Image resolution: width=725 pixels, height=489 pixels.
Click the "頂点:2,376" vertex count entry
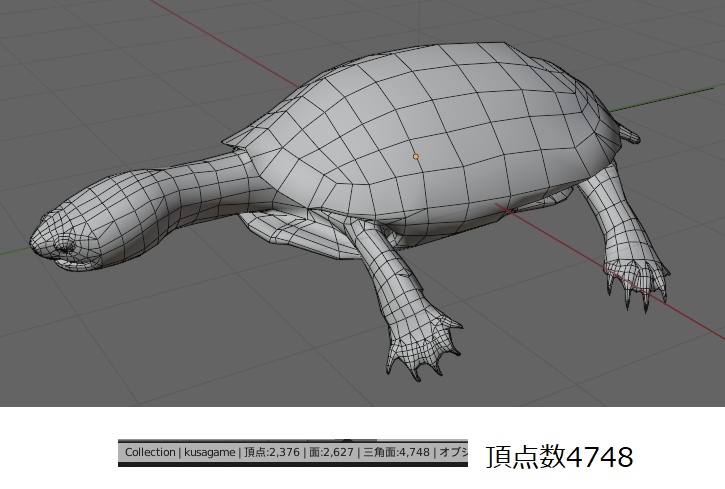click(272, 452)
